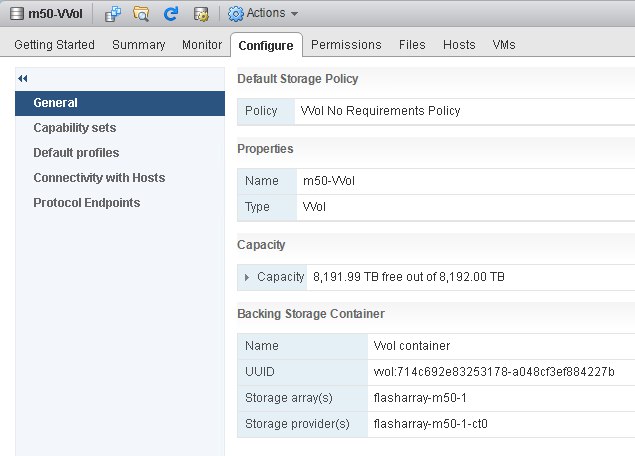Open the Monitor tab

click(202, 45)
